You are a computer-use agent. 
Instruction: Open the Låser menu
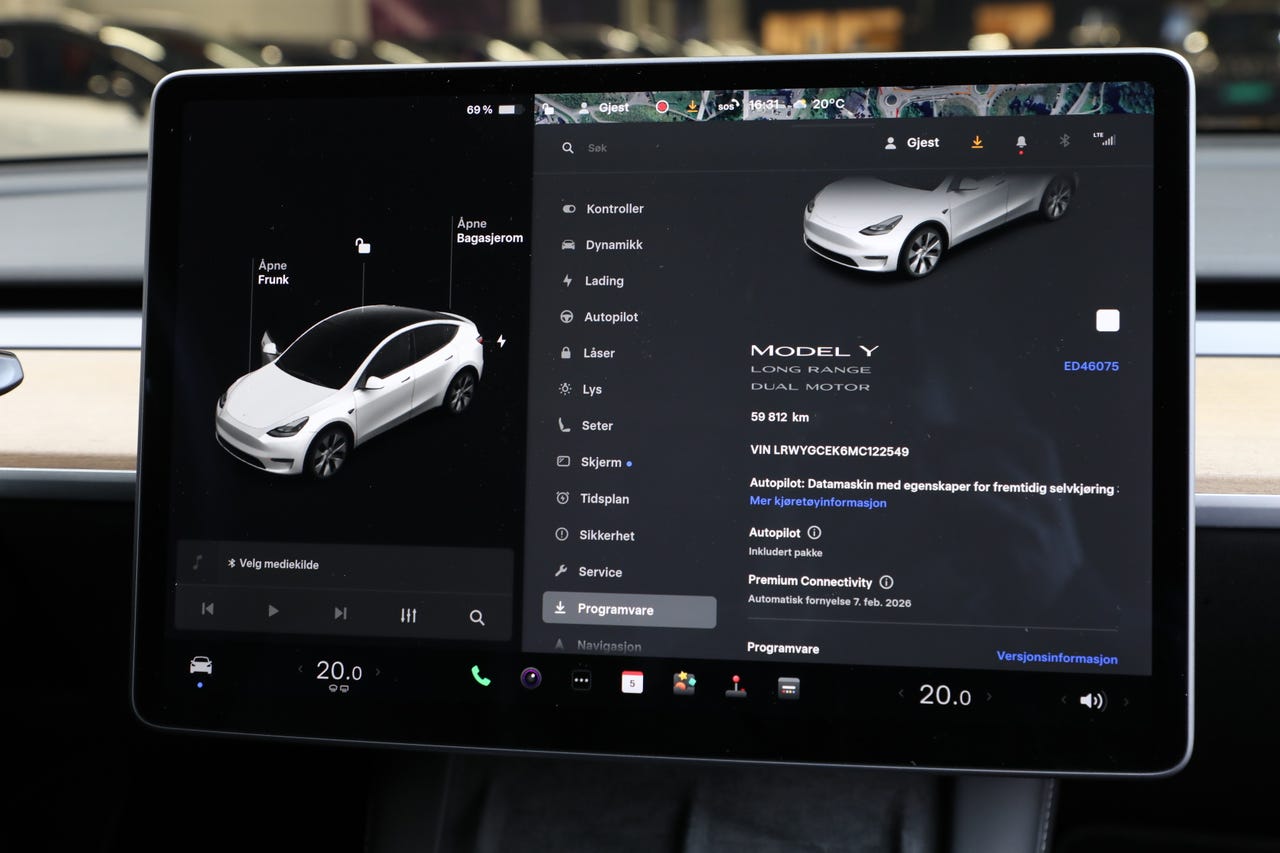pyautogui.click(x=587, y=353)
